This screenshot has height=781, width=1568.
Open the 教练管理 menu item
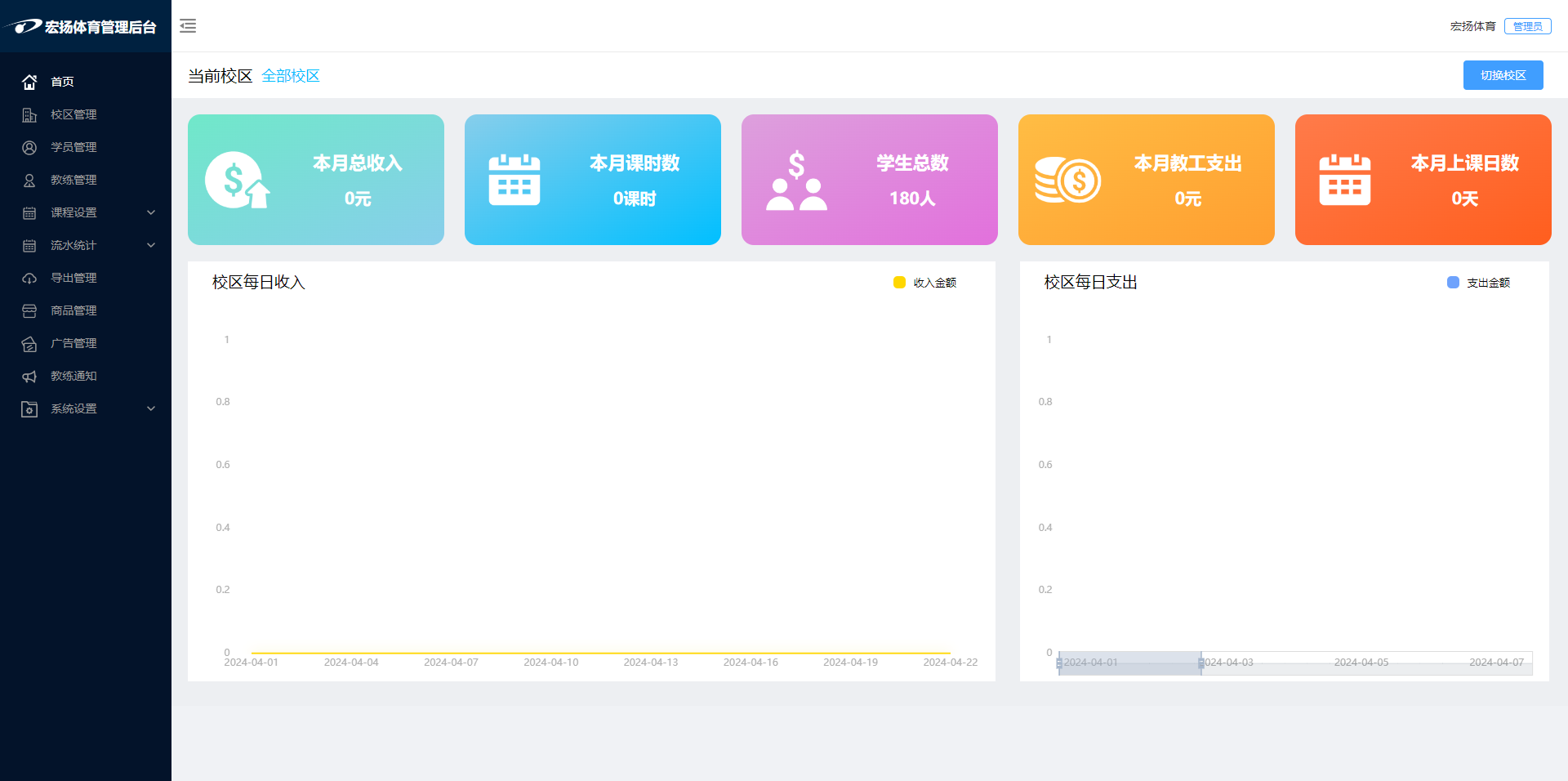[86, 180]
